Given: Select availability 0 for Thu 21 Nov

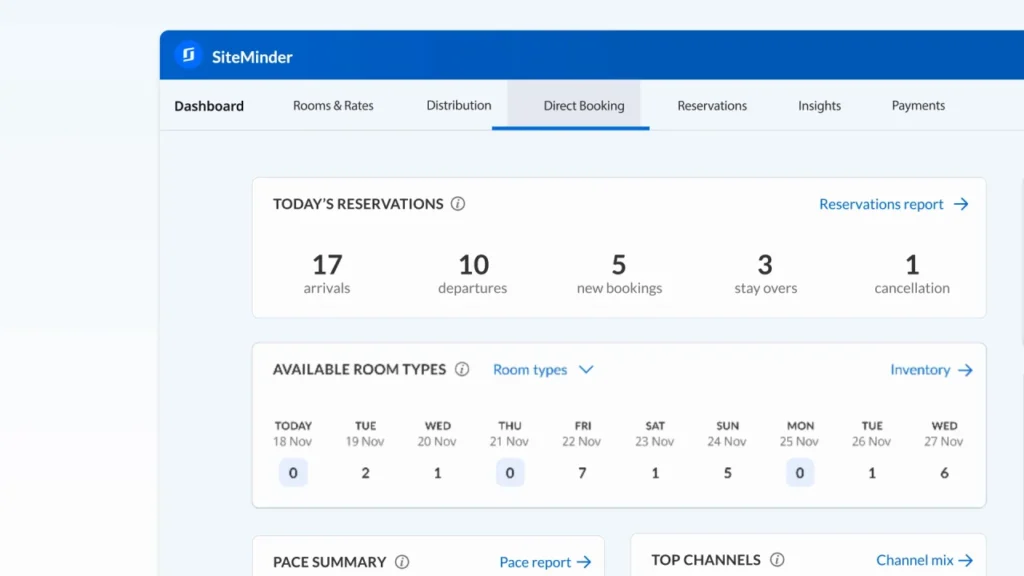Looking at the screenshot, I should tap(510, 473).
